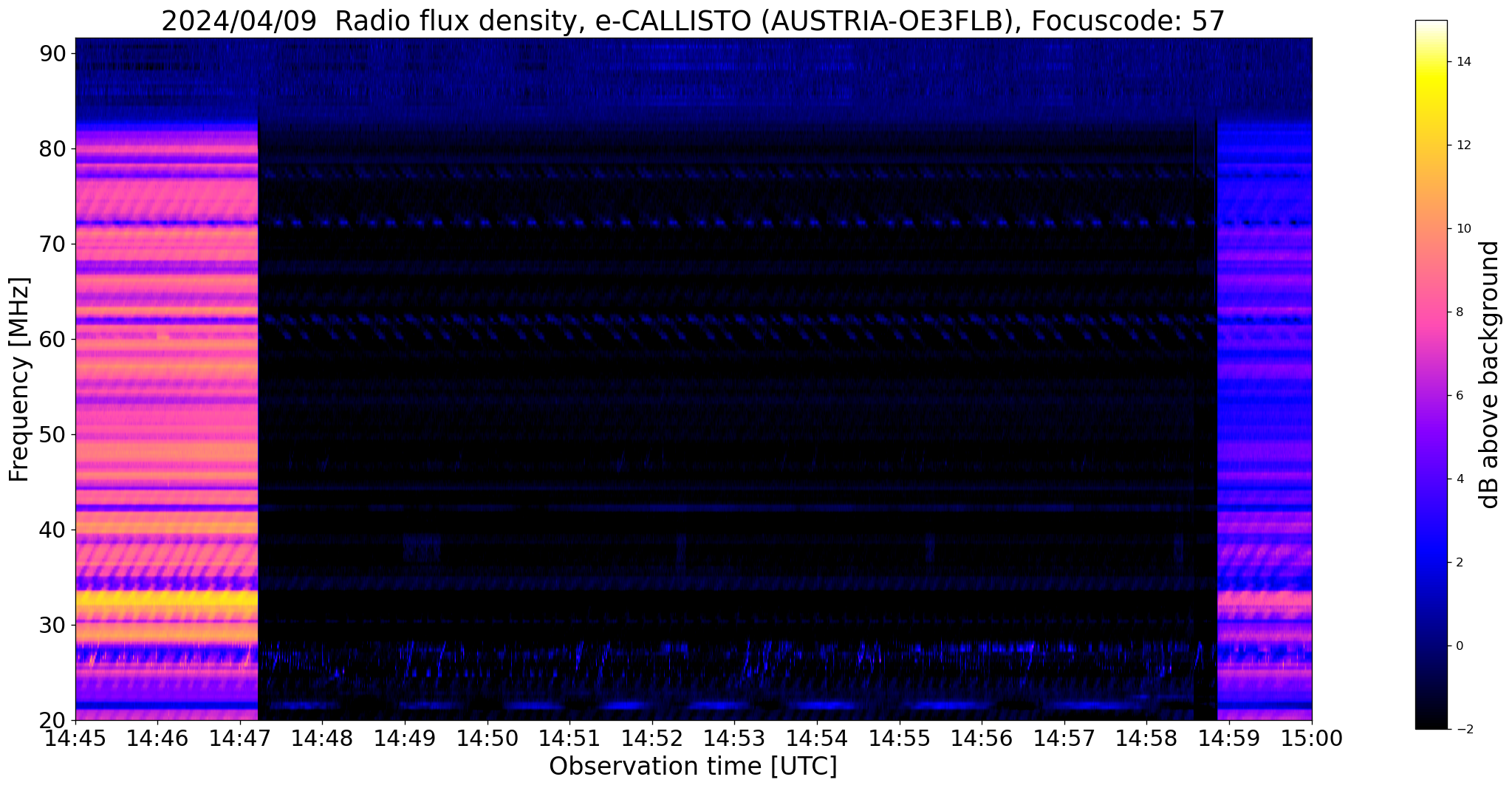Click the 14:59 time tick label
The image size is (1512, 788).
1229,738
